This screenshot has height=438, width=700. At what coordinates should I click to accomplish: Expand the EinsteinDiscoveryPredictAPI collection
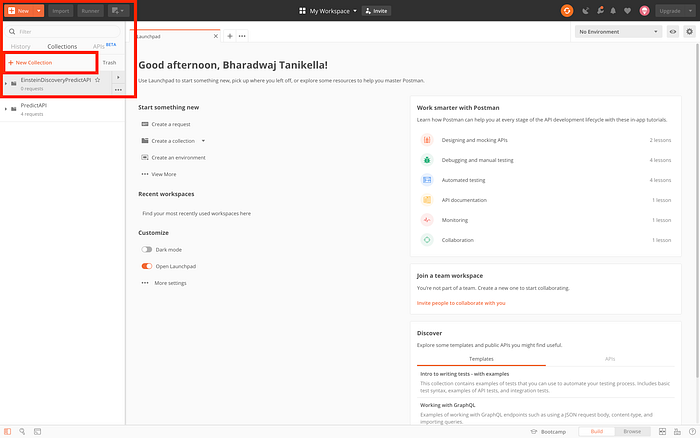coord(6,83)
